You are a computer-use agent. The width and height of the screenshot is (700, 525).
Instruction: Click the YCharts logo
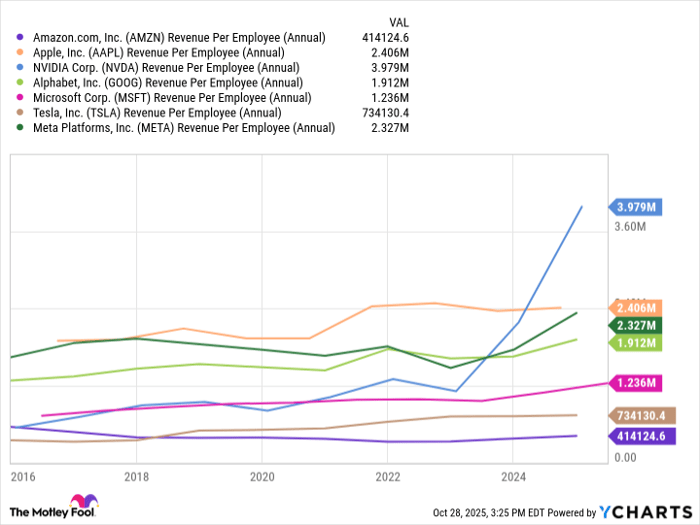click(646, 512)
